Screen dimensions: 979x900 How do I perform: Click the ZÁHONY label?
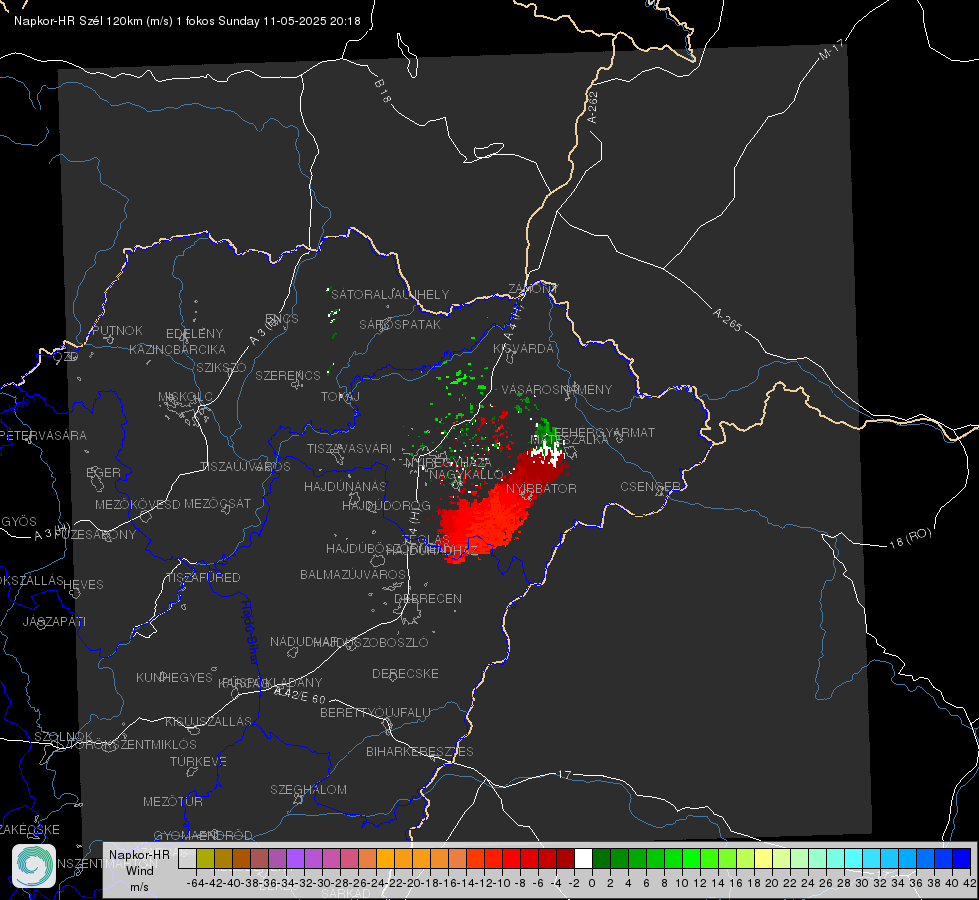point(533,289)
